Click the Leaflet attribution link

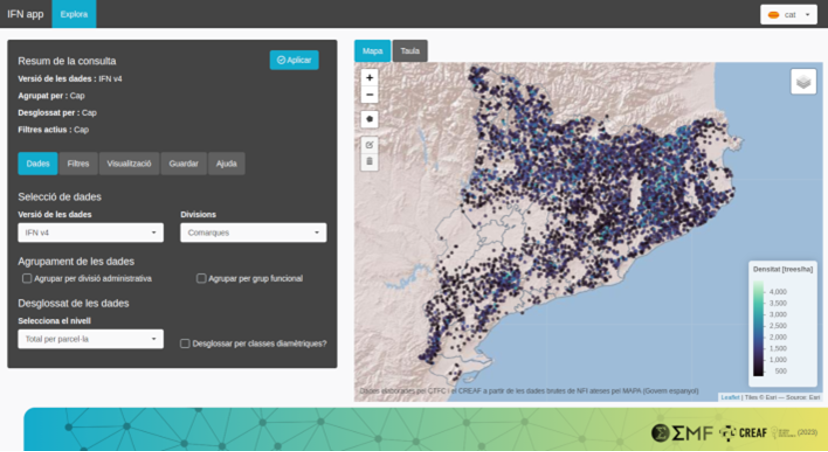click(x=730, y=397)
